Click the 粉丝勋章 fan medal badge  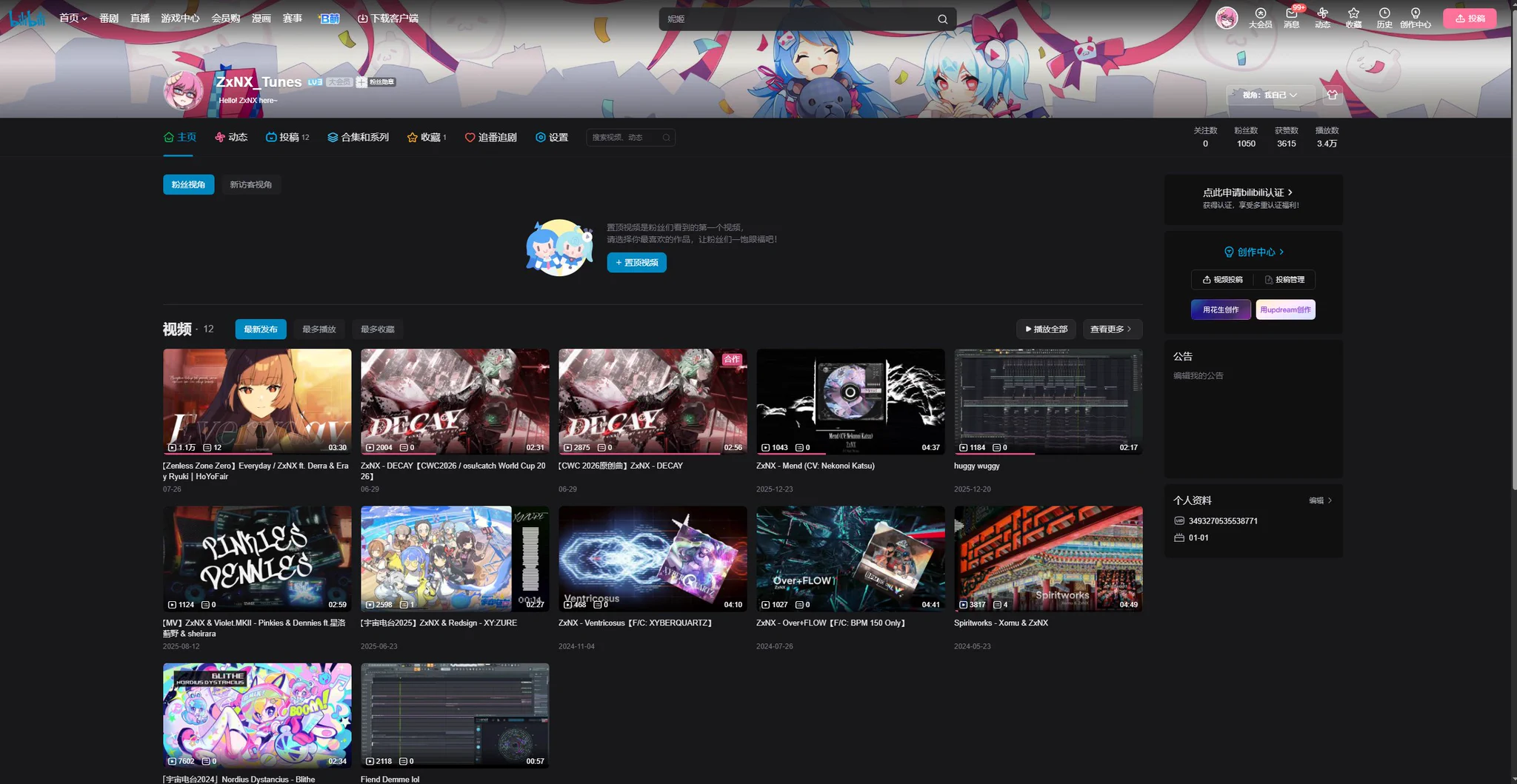tap(376, 82)
